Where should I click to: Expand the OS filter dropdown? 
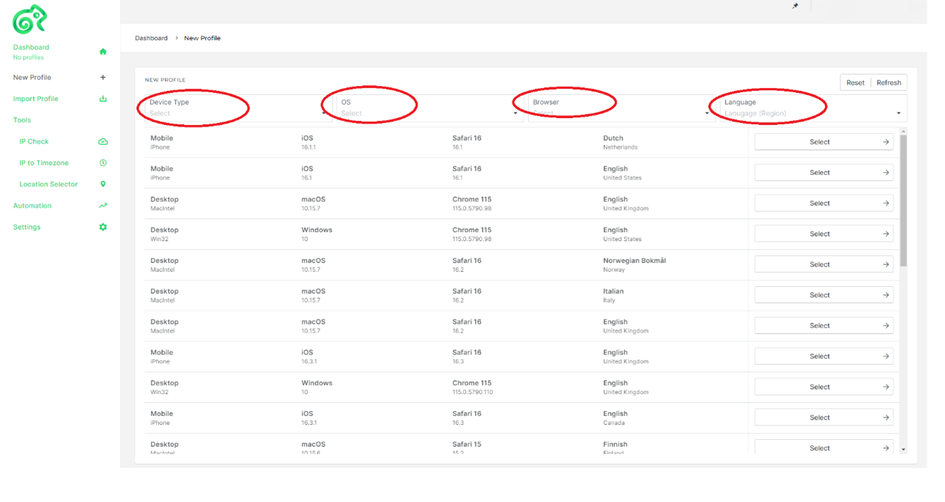[x=429, y=108]
